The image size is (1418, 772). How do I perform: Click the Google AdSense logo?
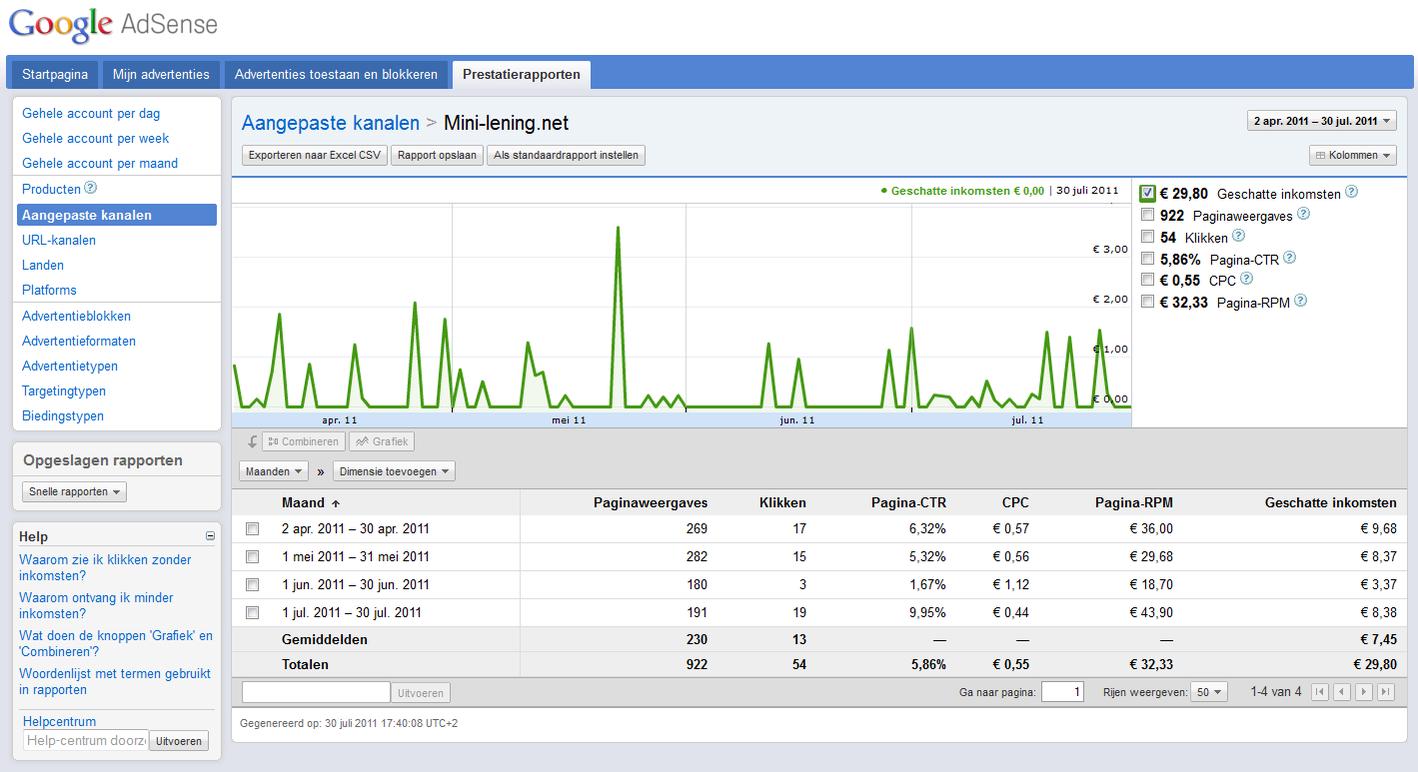click(x=114, y=25)
